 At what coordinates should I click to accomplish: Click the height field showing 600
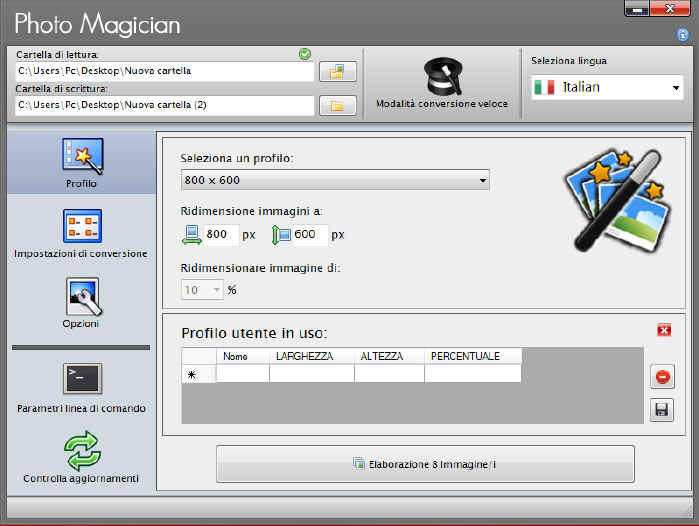pyautogui.click(x=310, y=234)
